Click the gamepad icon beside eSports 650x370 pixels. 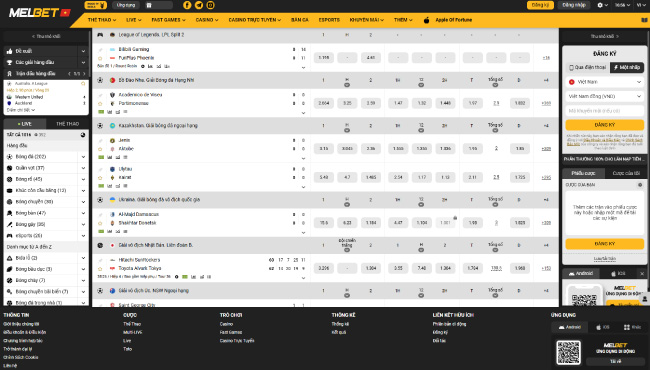pos(10,235)
